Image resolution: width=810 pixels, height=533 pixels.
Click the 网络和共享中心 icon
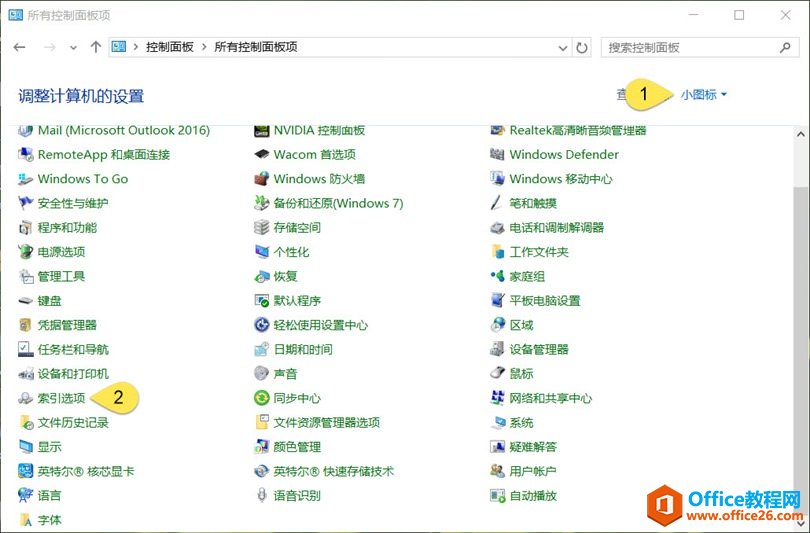(497, 398)
